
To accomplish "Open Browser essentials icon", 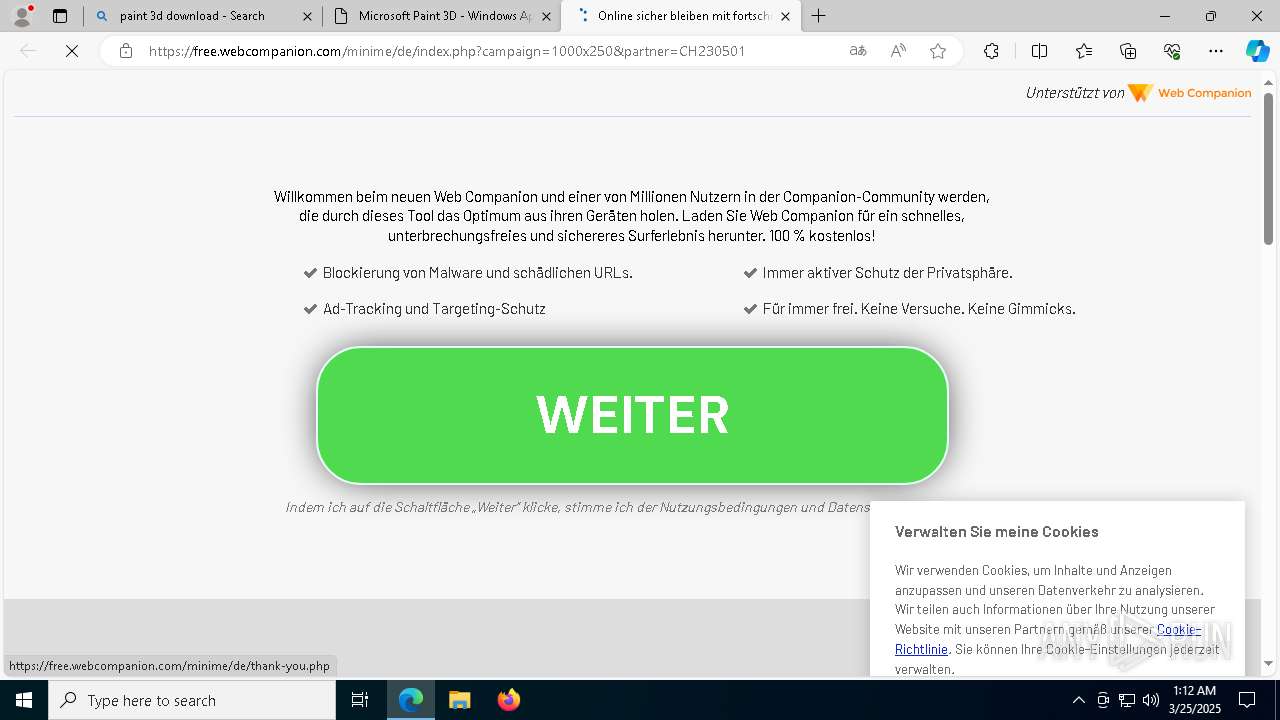I will (1172, 51).
